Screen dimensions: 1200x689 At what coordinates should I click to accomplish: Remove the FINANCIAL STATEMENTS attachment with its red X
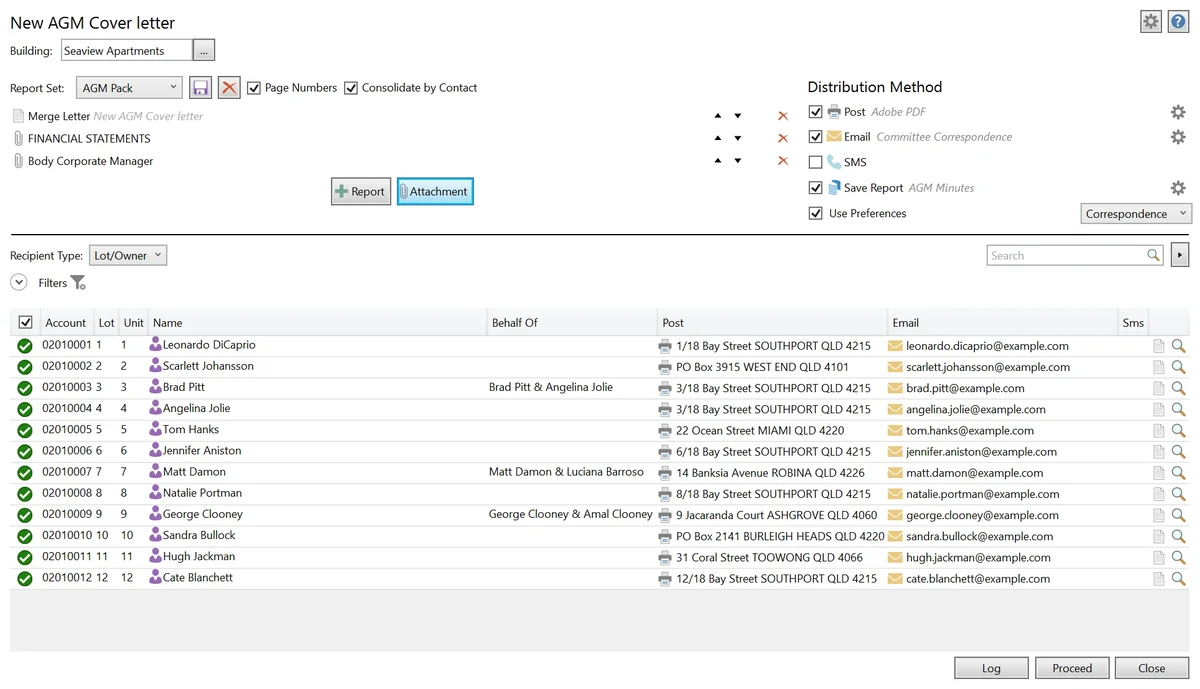click(x=783, y=139)
